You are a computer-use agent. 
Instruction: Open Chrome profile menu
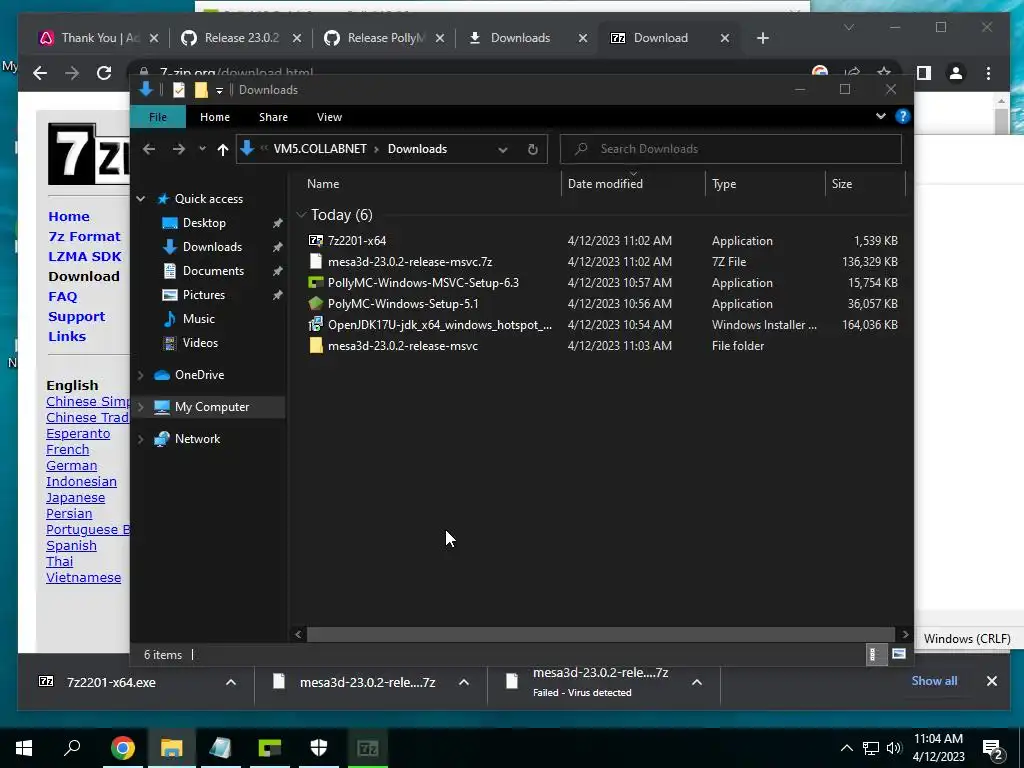coord(955,73)
